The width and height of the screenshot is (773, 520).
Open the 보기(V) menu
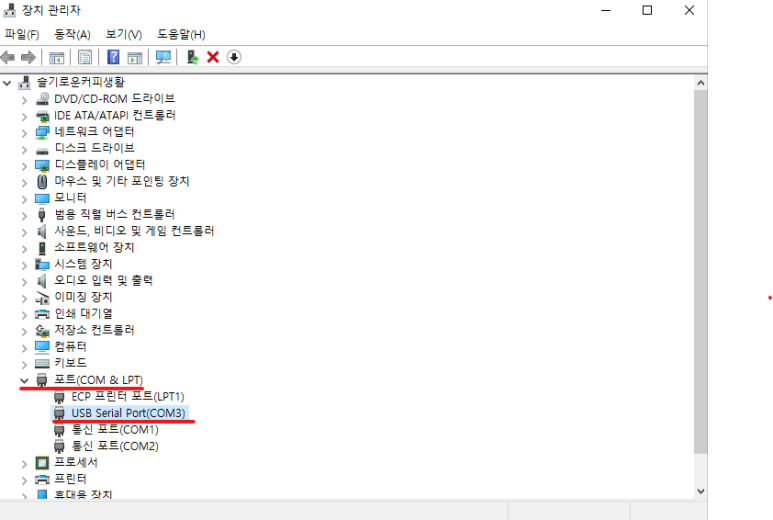click(x=124, y=35)
